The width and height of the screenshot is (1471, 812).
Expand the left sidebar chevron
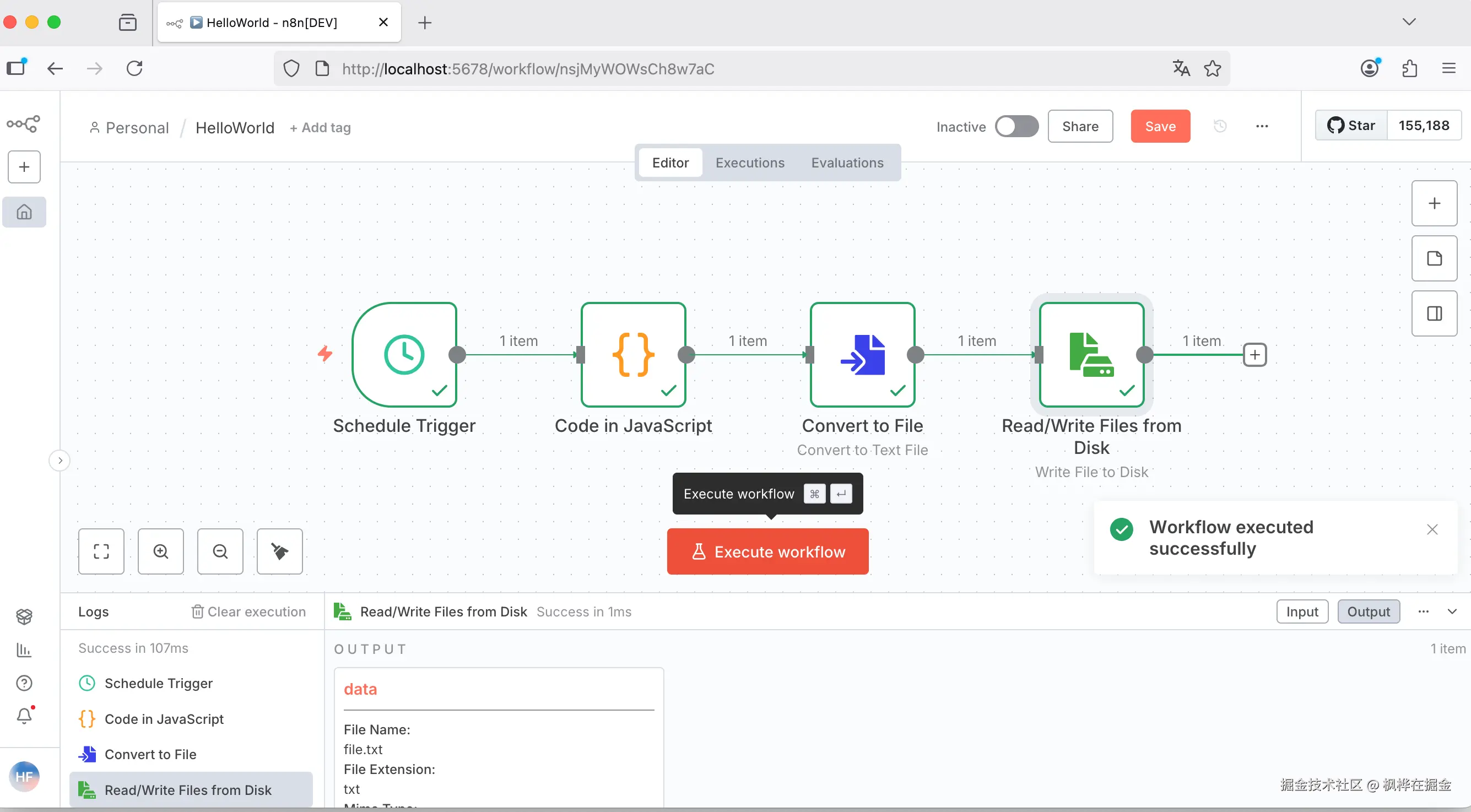click(60, 460)
